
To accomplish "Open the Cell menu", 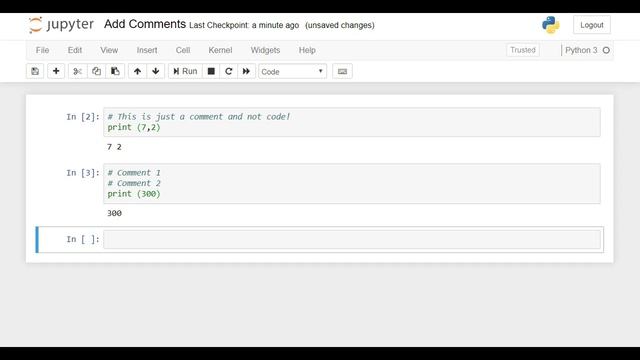I will (x=183, y=50).
